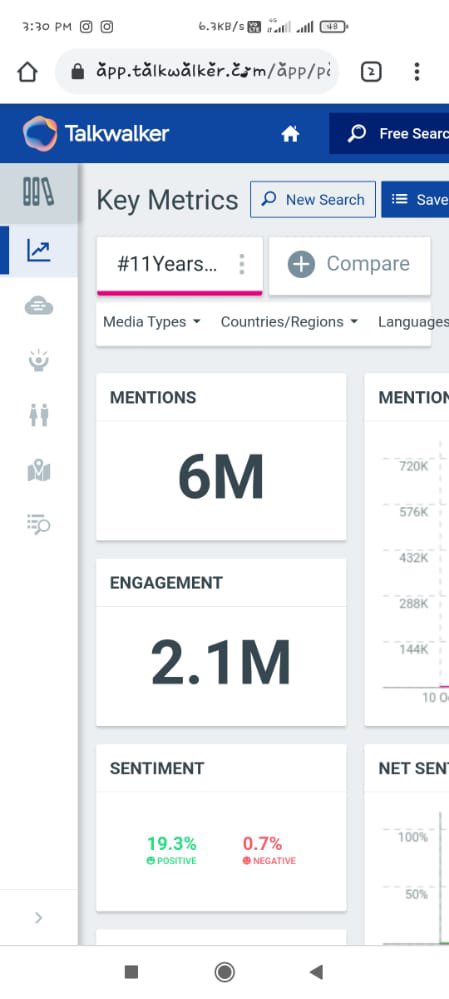Open the themes cloud sidebar icon
Image resolution: width=449 pixels, height=999 pixels.
[39, 306]
